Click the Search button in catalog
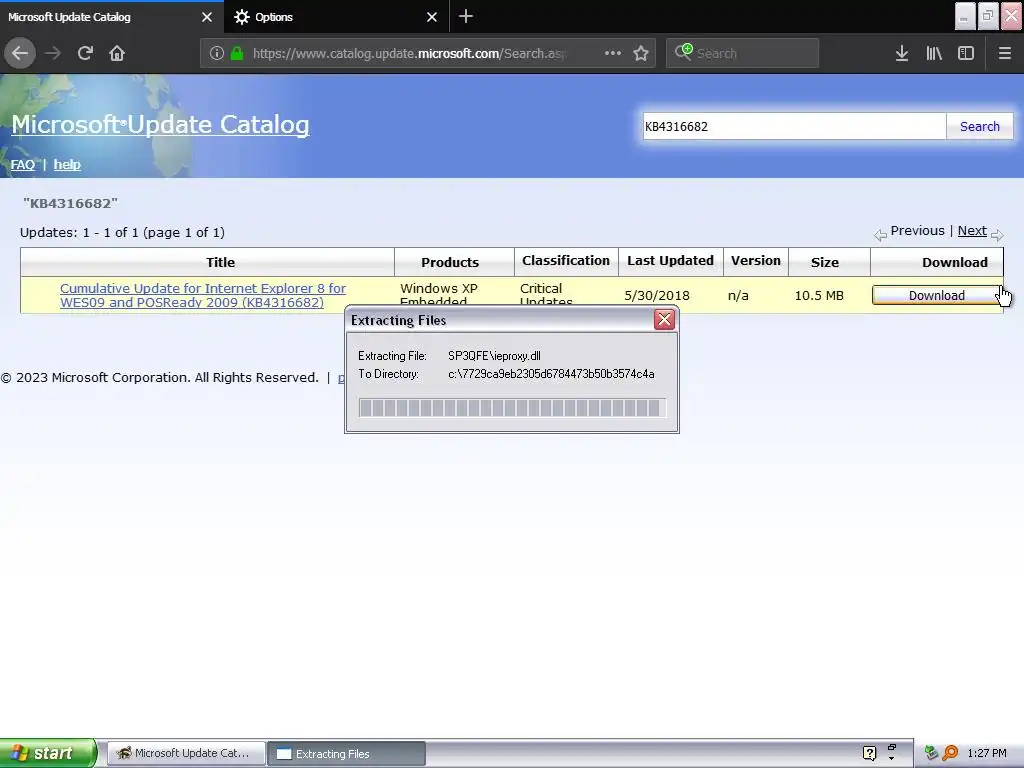Image resolution: width=1024 pixels, height=768 pixels. 980,126
